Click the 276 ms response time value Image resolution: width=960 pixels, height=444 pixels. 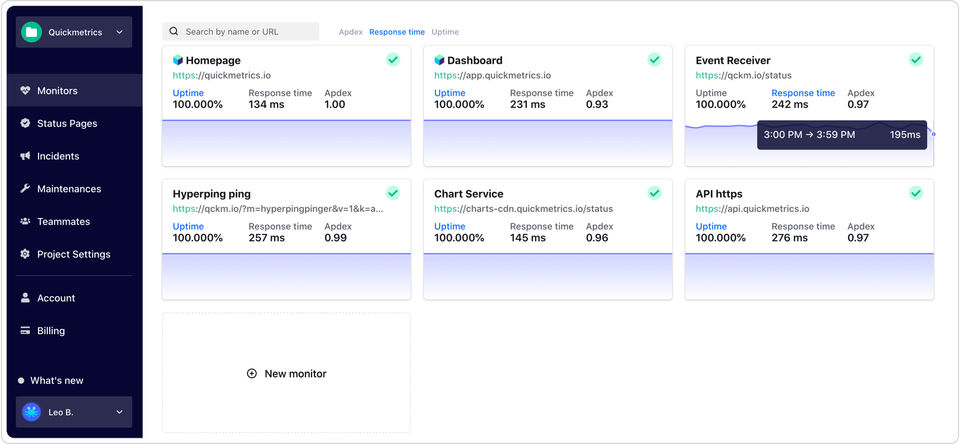coord(789,238)
